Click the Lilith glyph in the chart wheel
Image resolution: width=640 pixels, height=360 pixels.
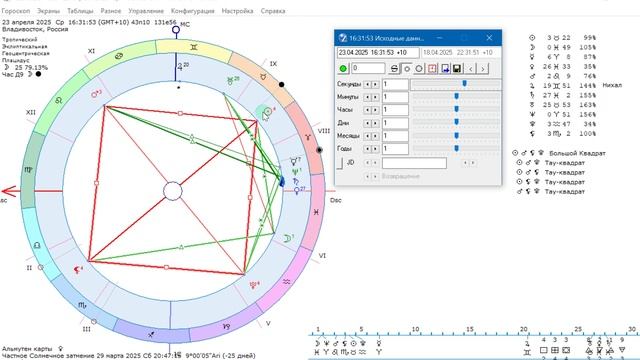click(x=76, y=270)
